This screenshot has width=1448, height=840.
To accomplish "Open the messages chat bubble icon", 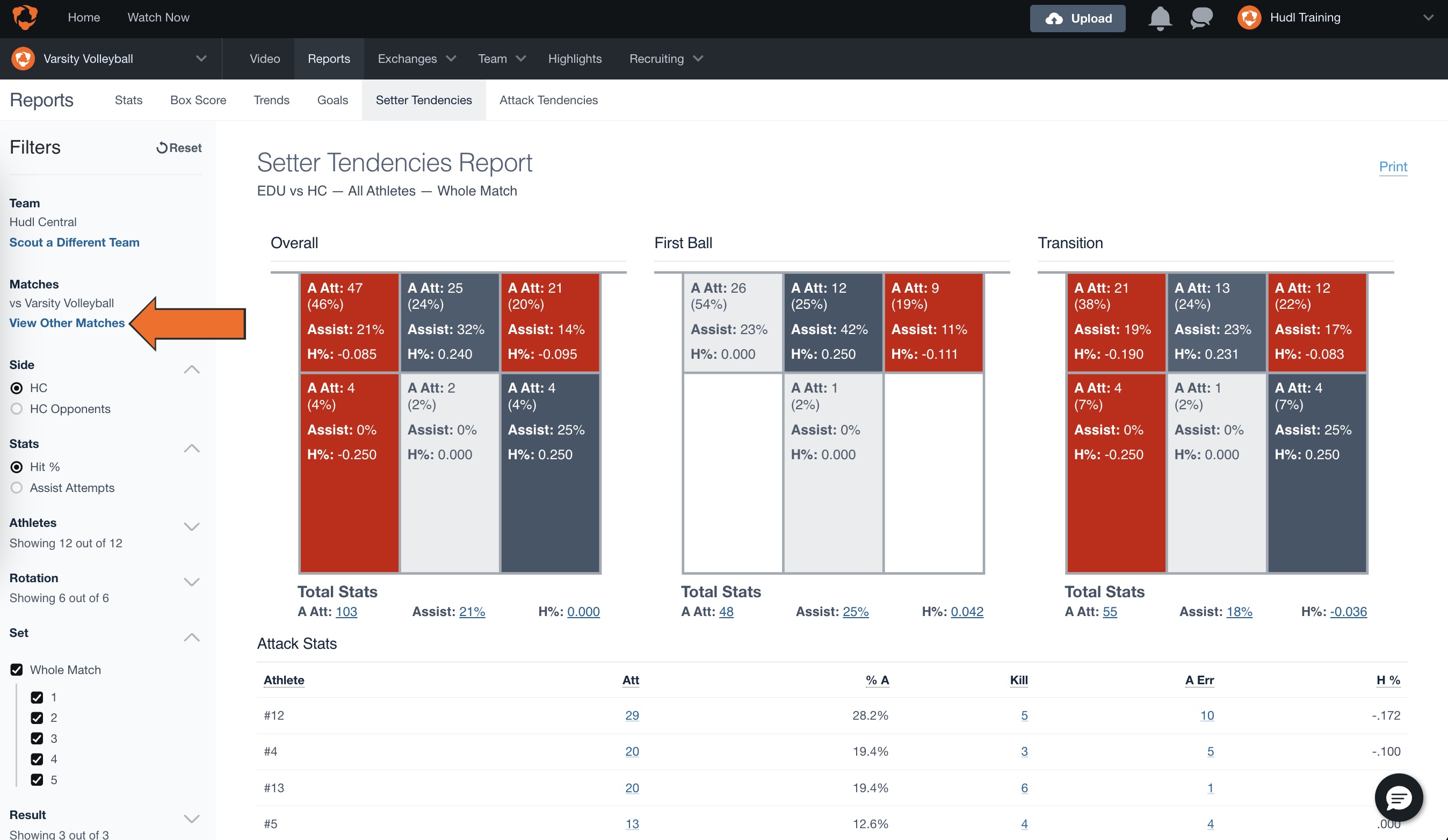I will pos(1201,18).
